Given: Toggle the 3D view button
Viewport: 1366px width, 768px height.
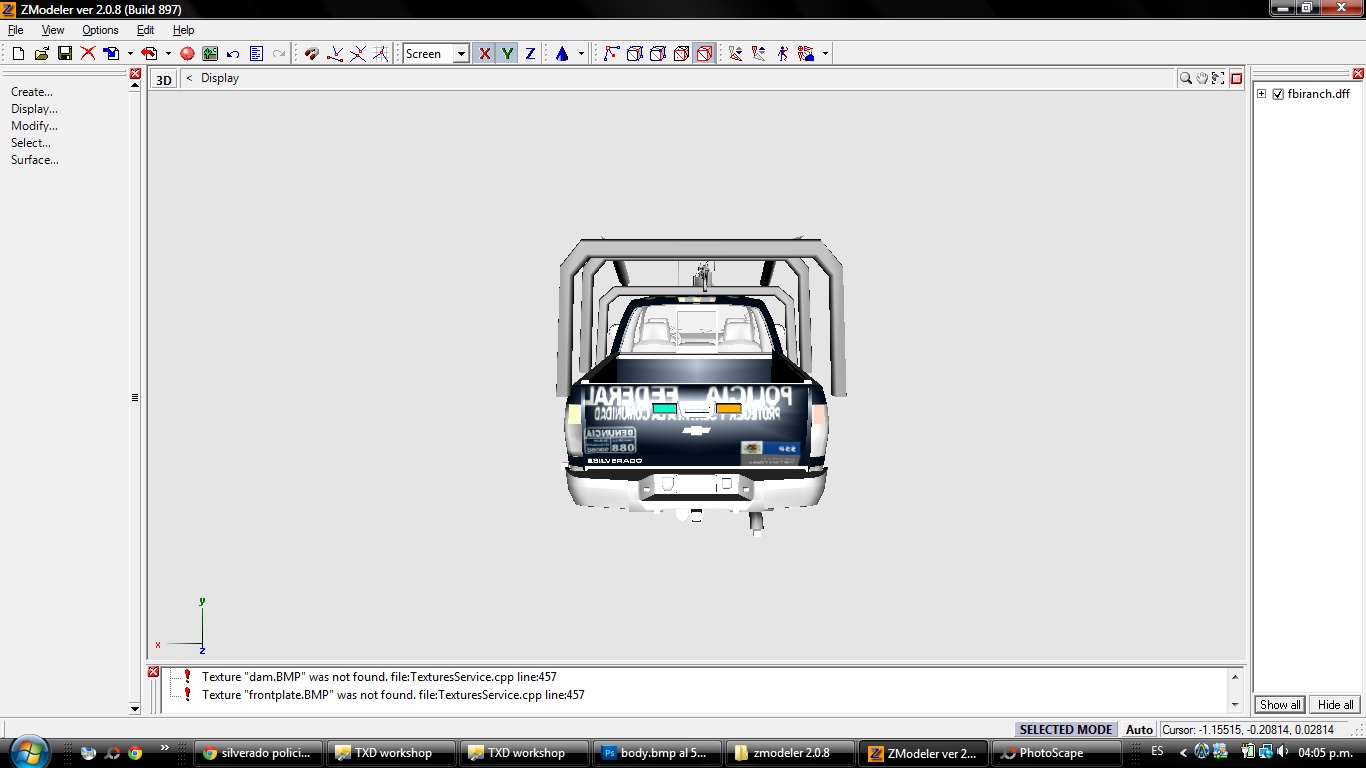Looking at the screenshot, I should point(164,79).
